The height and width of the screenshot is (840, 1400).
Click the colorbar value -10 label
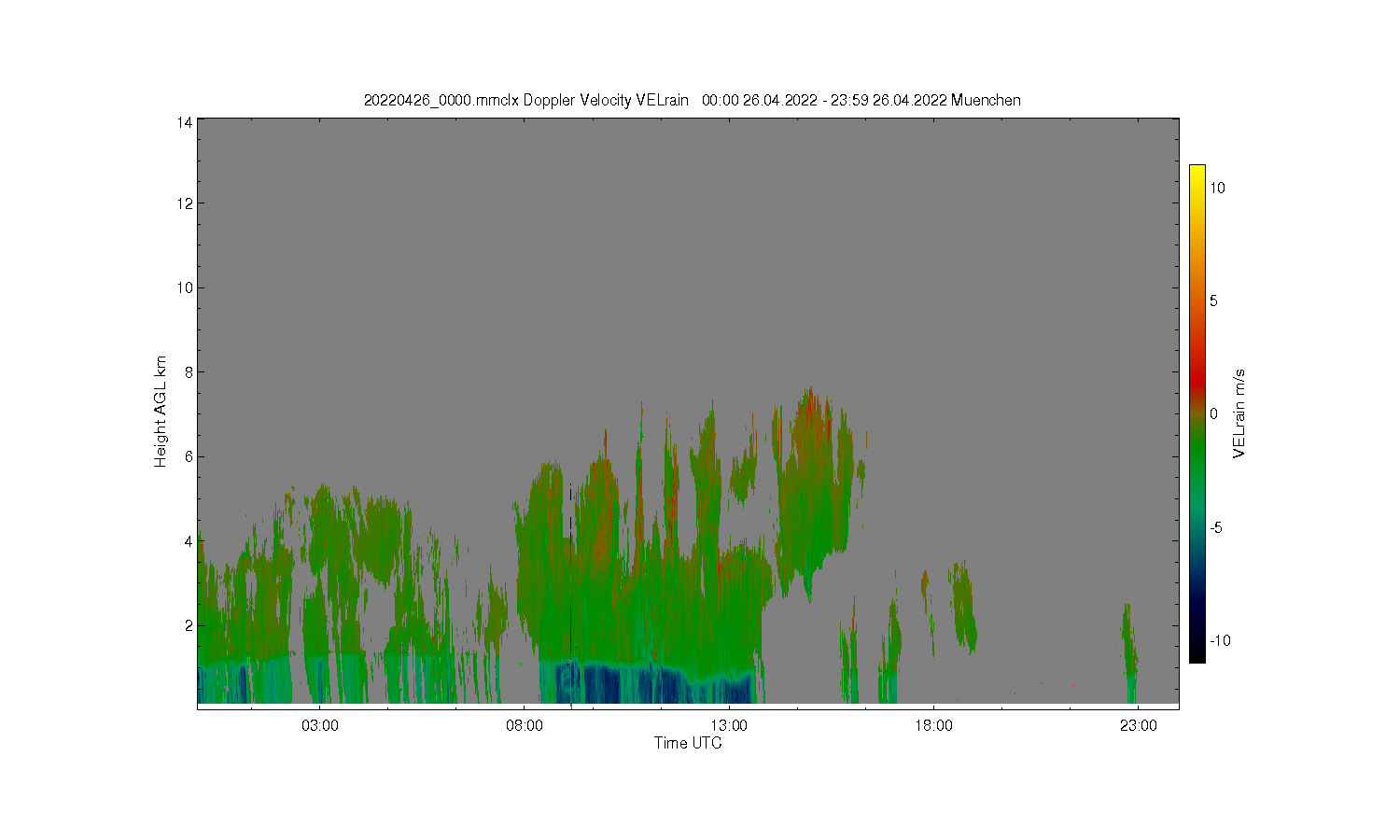tap(1220, 640)
